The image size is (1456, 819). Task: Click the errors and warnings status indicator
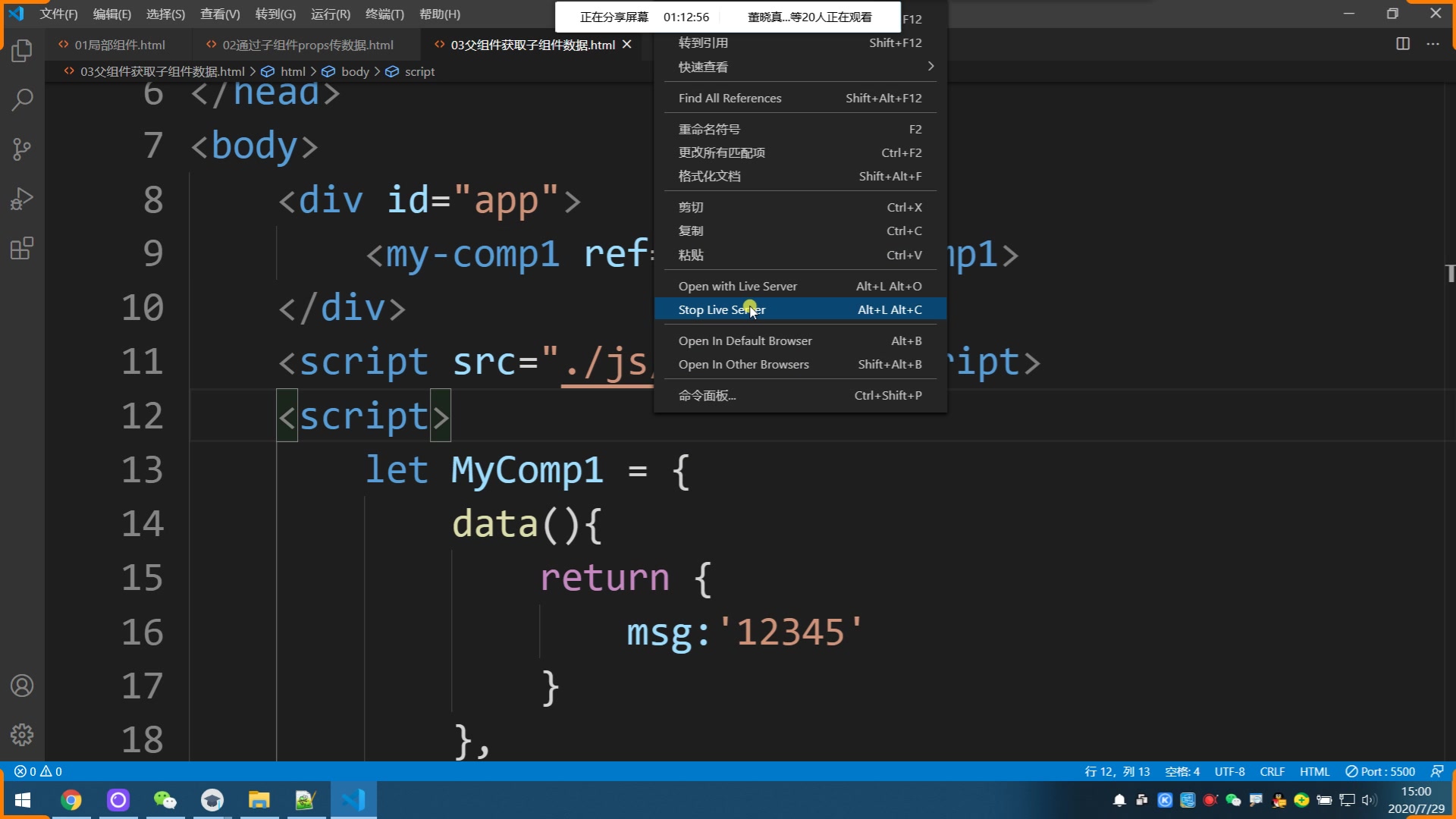tap(38, 771)
